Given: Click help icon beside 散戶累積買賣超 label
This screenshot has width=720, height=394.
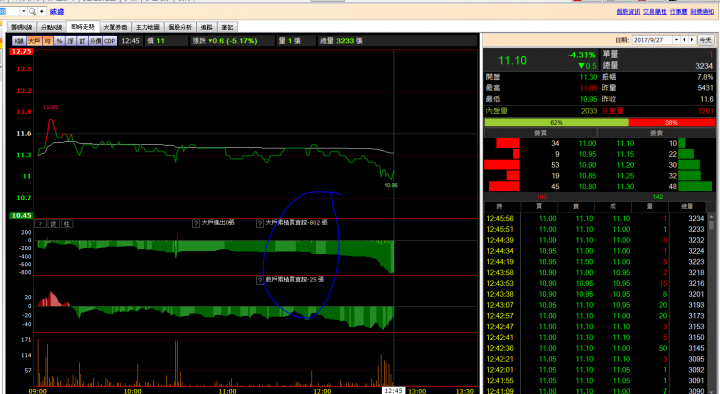Looking at the screenshot, I should tap(259, 280).
